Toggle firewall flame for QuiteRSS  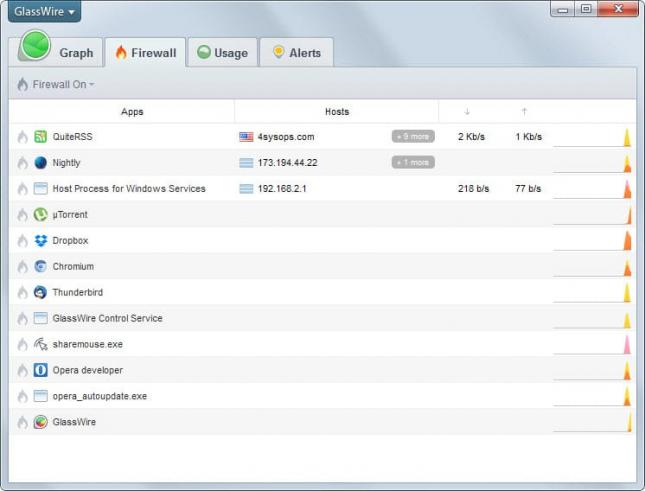[23, 137]
